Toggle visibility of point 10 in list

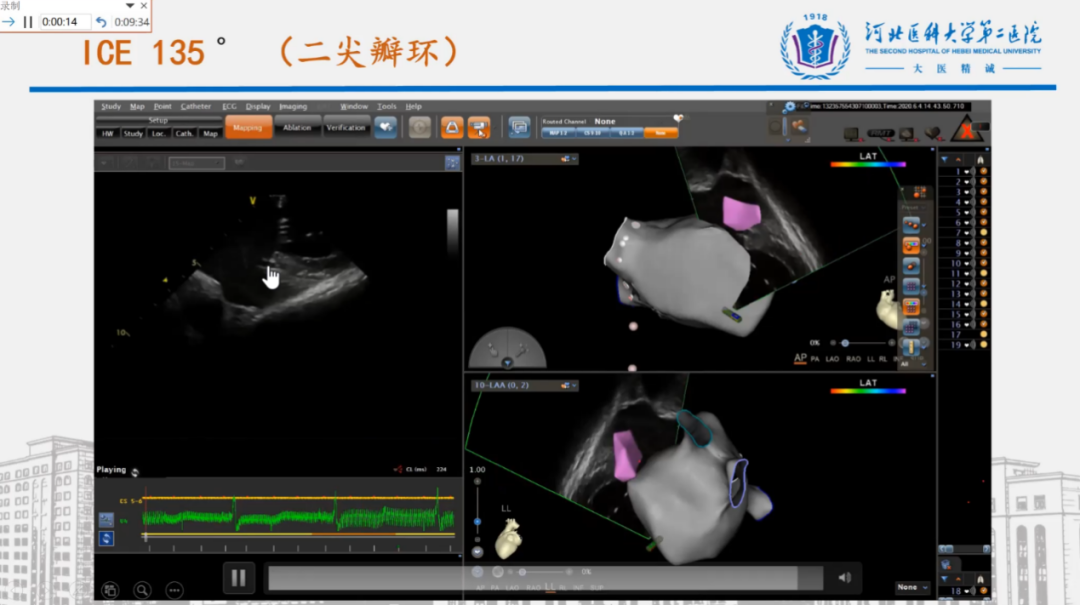tap(970, 264)
